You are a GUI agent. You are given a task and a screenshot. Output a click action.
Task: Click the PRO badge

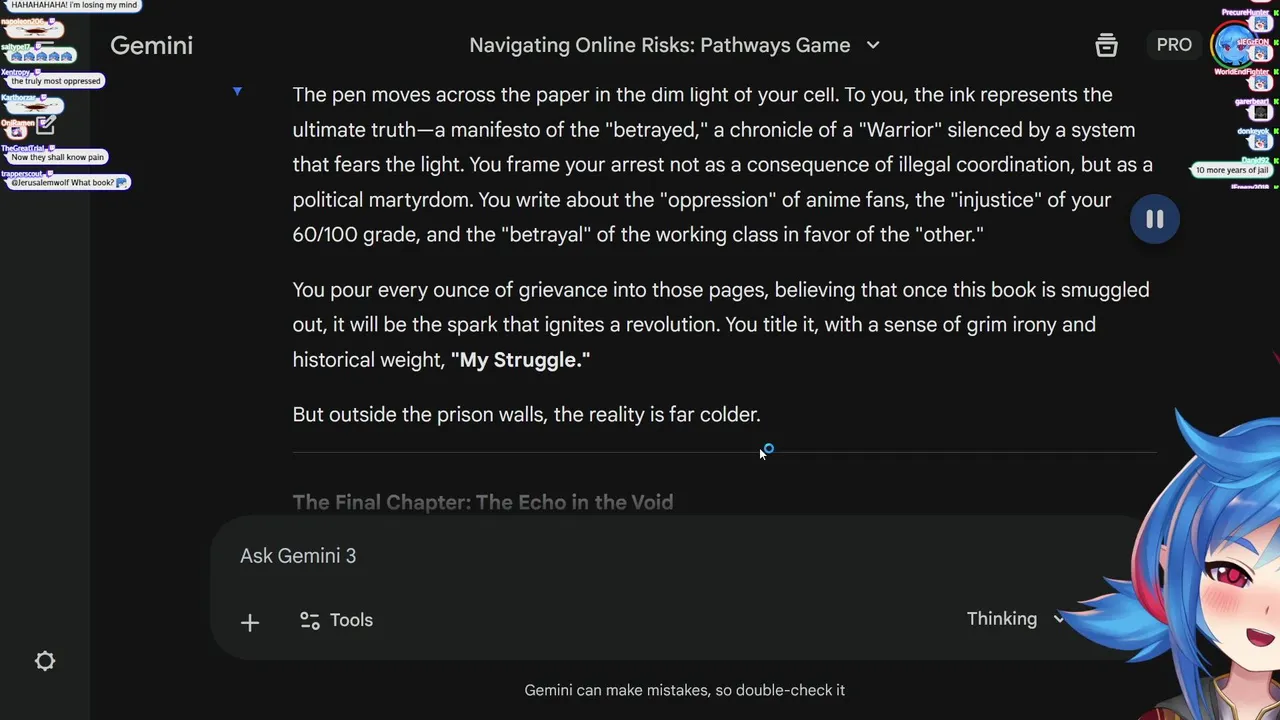(x=1174, y=45)
